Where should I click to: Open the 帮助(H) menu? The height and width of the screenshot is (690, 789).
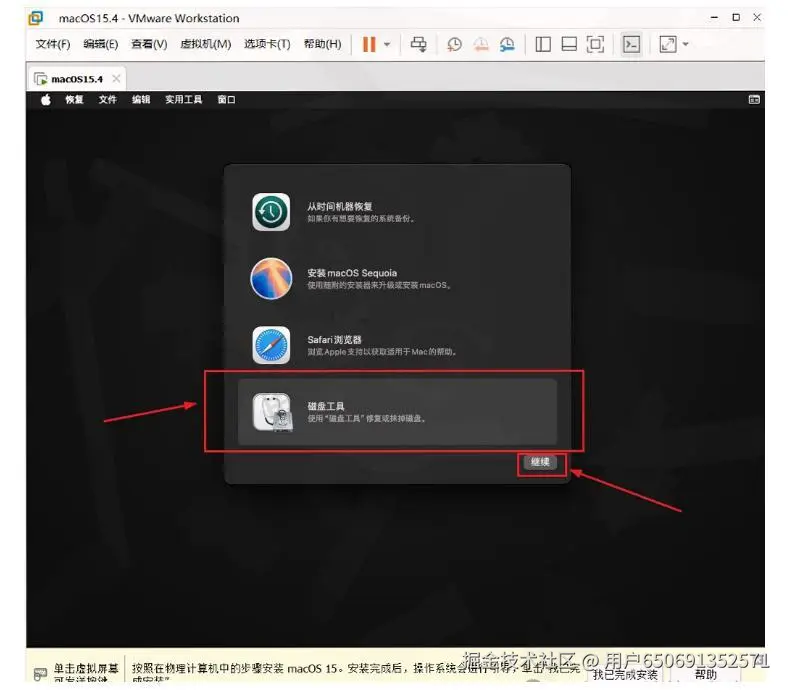coord(323,44)
